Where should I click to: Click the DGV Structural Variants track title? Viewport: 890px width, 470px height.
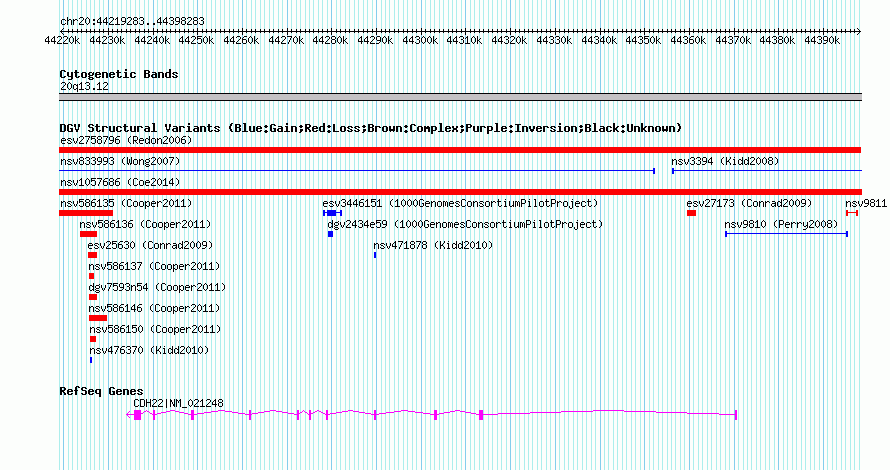pos(371,128)
